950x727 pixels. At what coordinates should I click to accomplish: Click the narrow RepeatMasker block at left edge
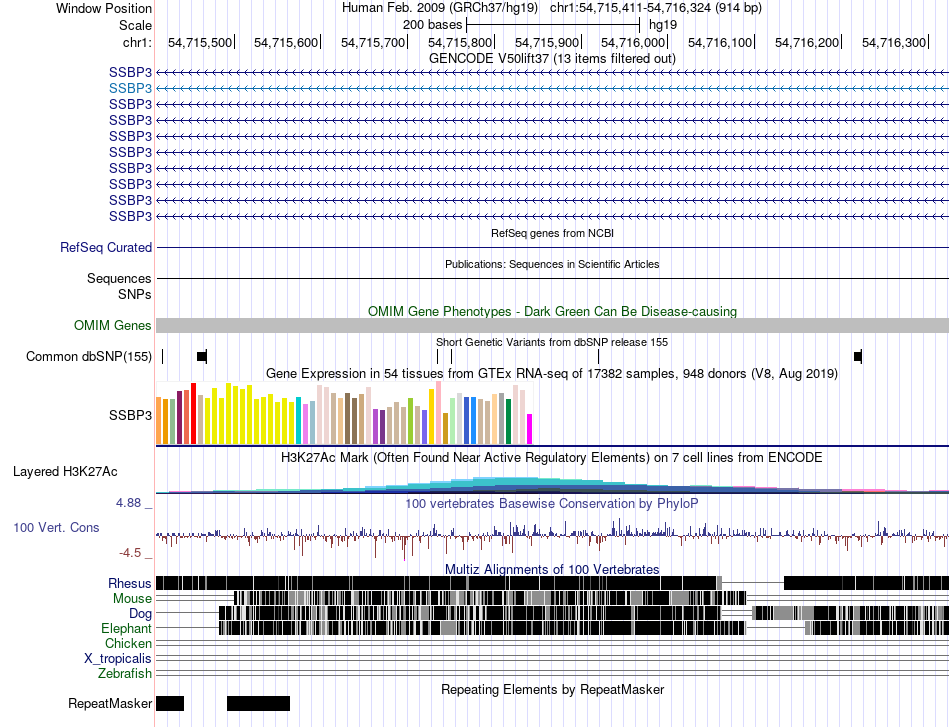click(170, 703)
